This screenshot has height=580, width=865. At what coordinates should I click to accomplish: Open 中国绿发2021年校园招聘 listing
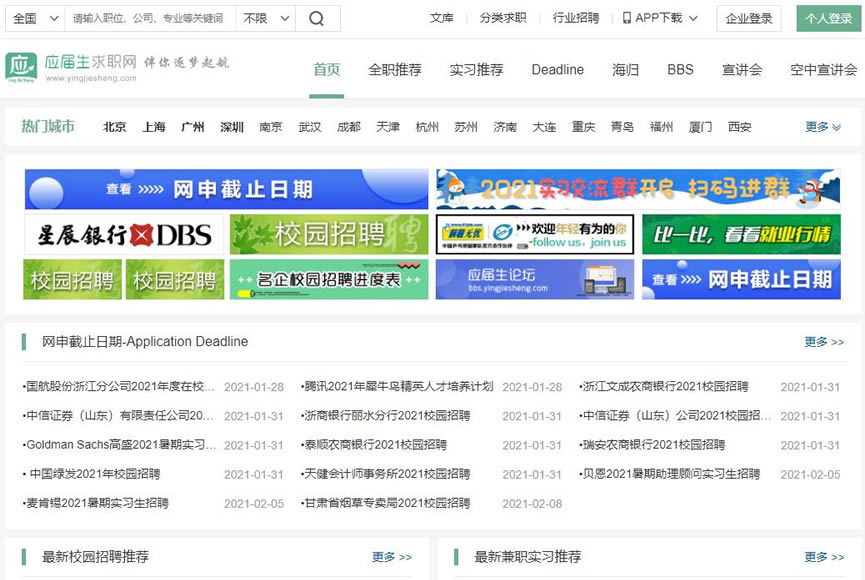click(x=92, y=474)
